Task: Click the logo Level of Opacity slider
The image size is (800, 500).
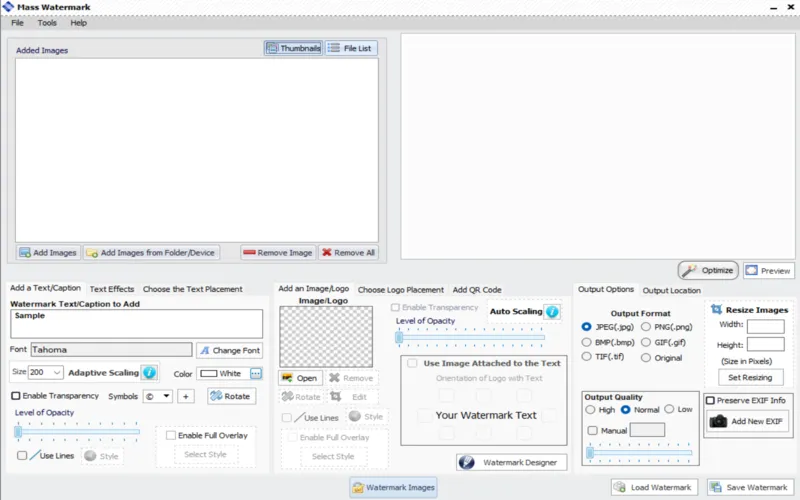Action: [x=470, y=337]
